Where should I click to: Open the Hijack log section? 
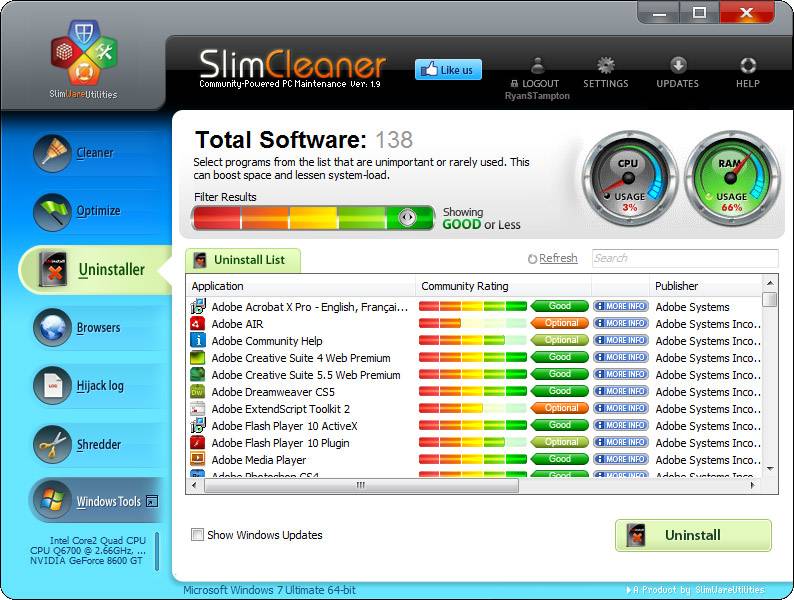(100, 386)
